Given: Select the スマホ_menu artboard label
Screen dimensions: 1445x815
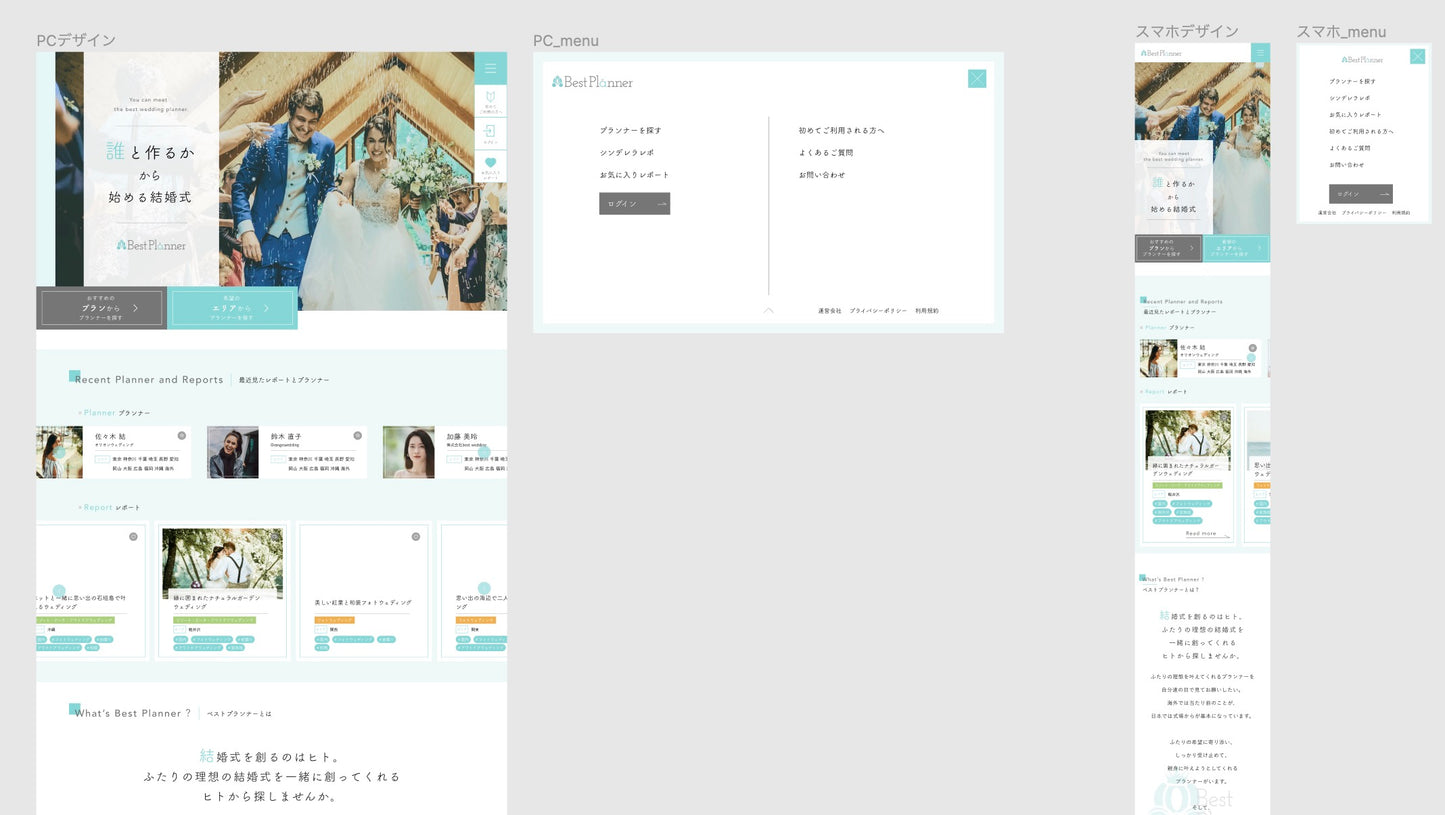Looking at the screenshot, I should click(1341, 32).
